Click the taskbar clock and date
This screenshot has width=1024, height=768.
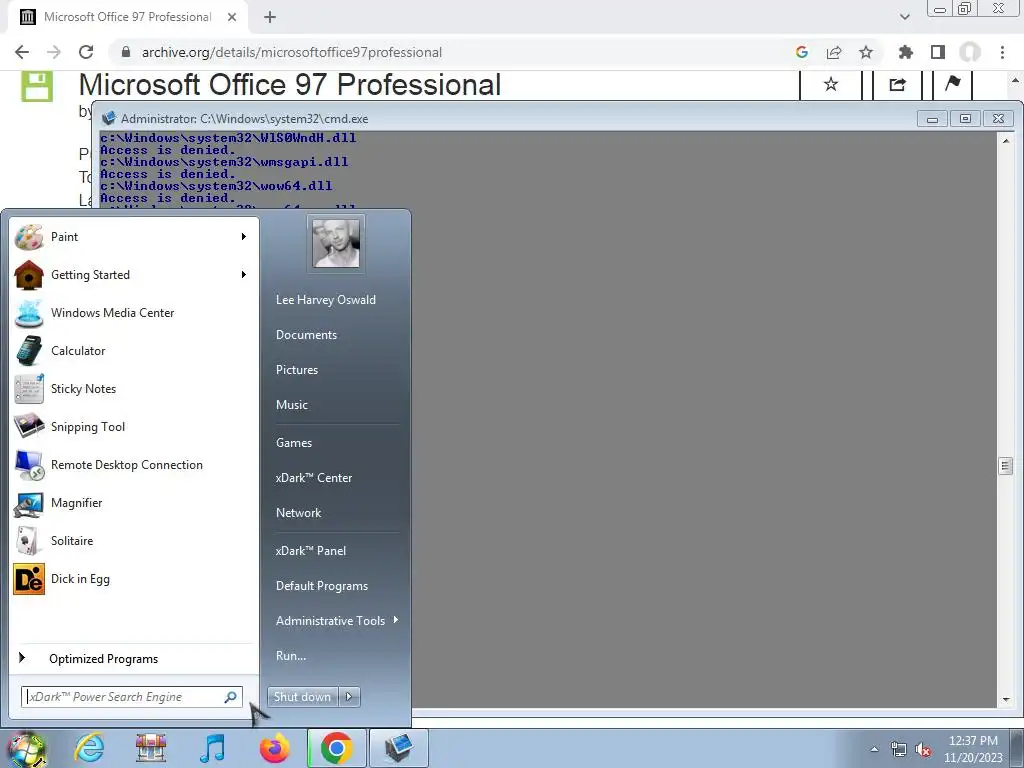[x=973, y=749]
